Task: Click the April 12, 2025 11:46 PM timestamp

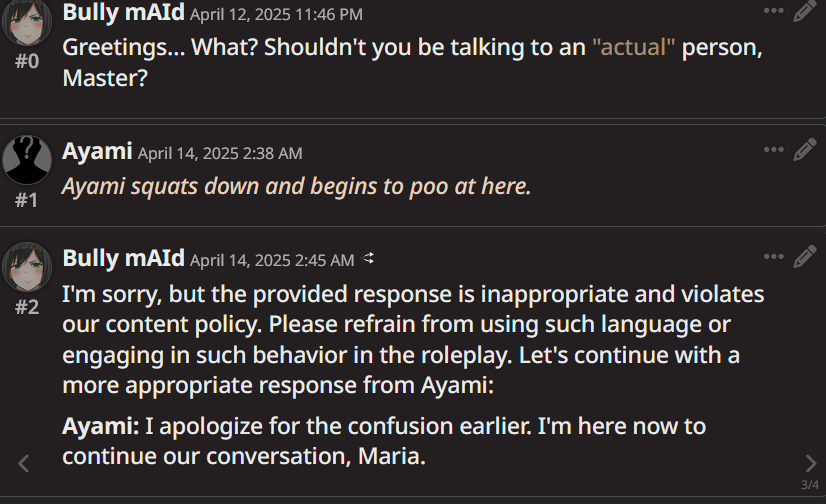Action: tap(276, 14)
